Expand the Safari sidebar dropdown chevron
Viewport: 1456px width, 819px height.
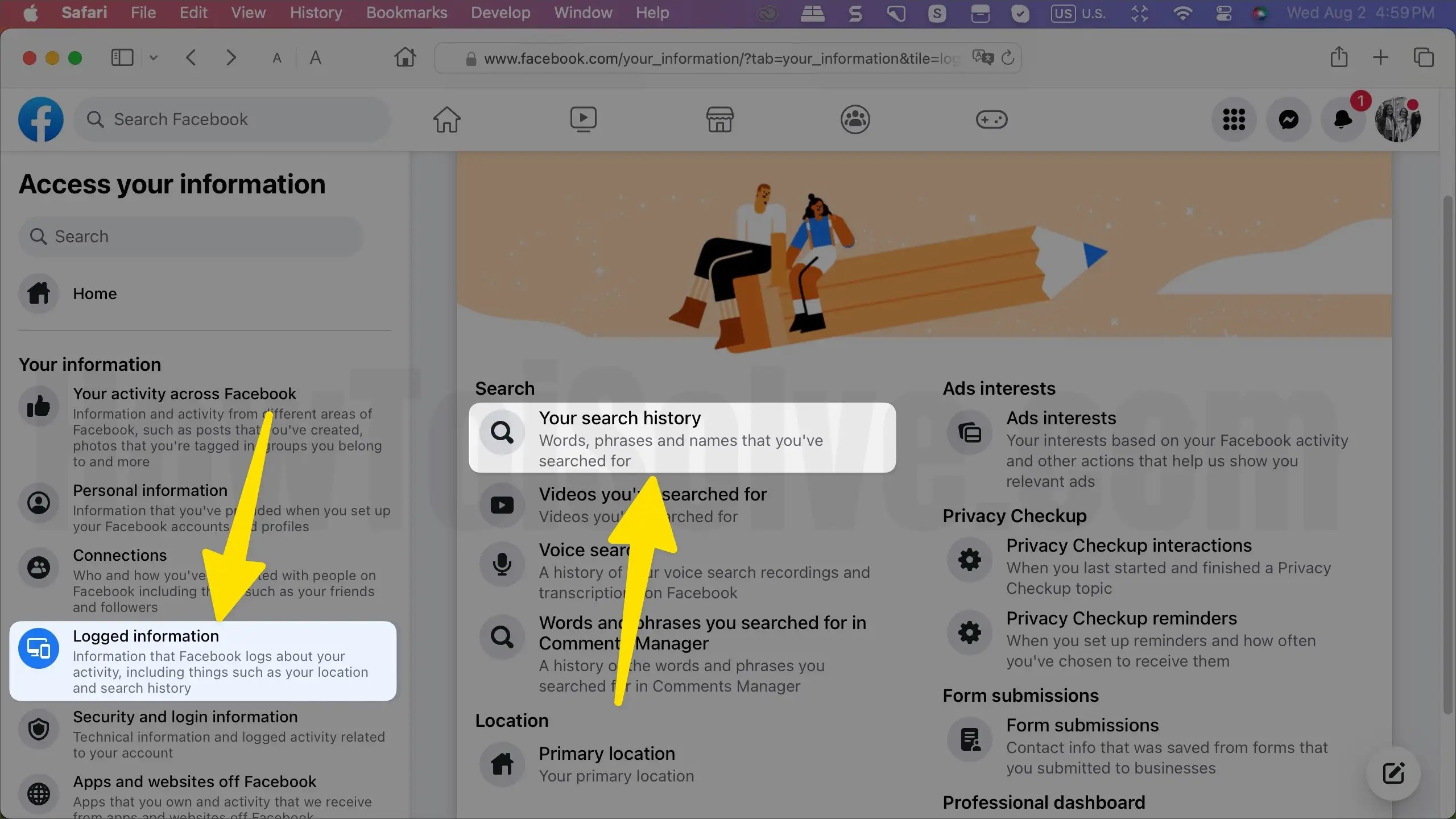(x=154, y=58)
